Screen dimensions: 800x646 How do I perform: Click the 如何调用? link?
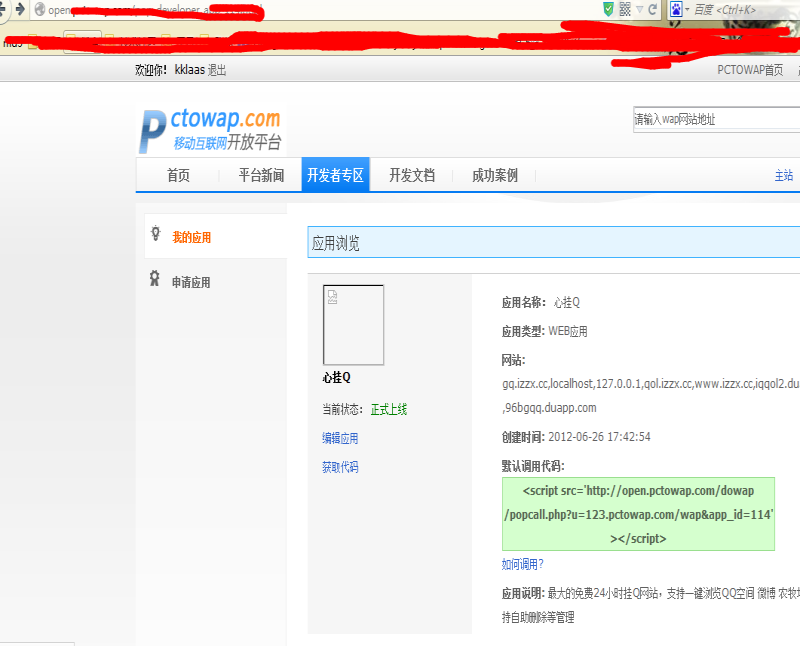click(522, 564)
